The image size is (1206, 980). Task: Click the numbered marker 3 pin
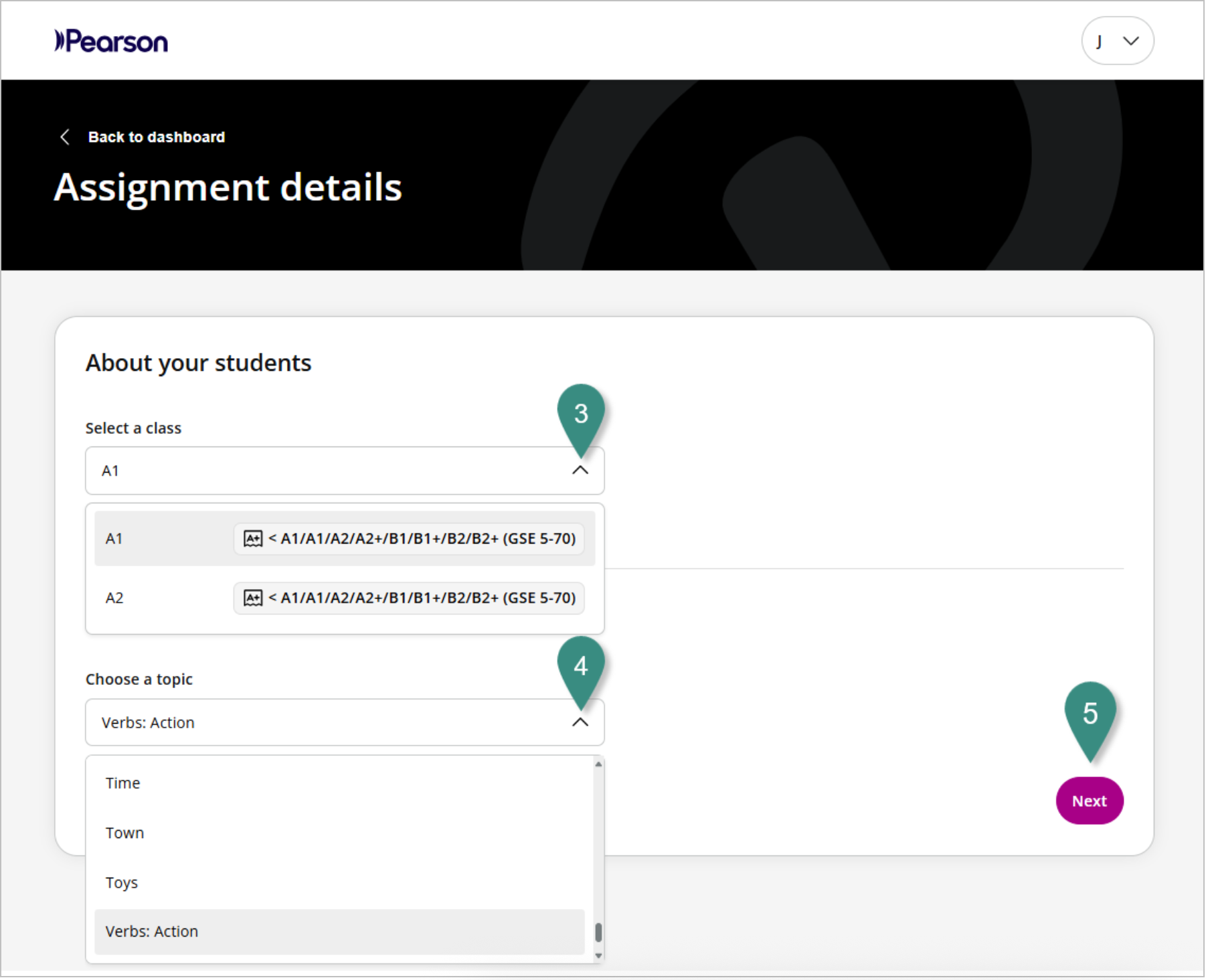[581, 415]
